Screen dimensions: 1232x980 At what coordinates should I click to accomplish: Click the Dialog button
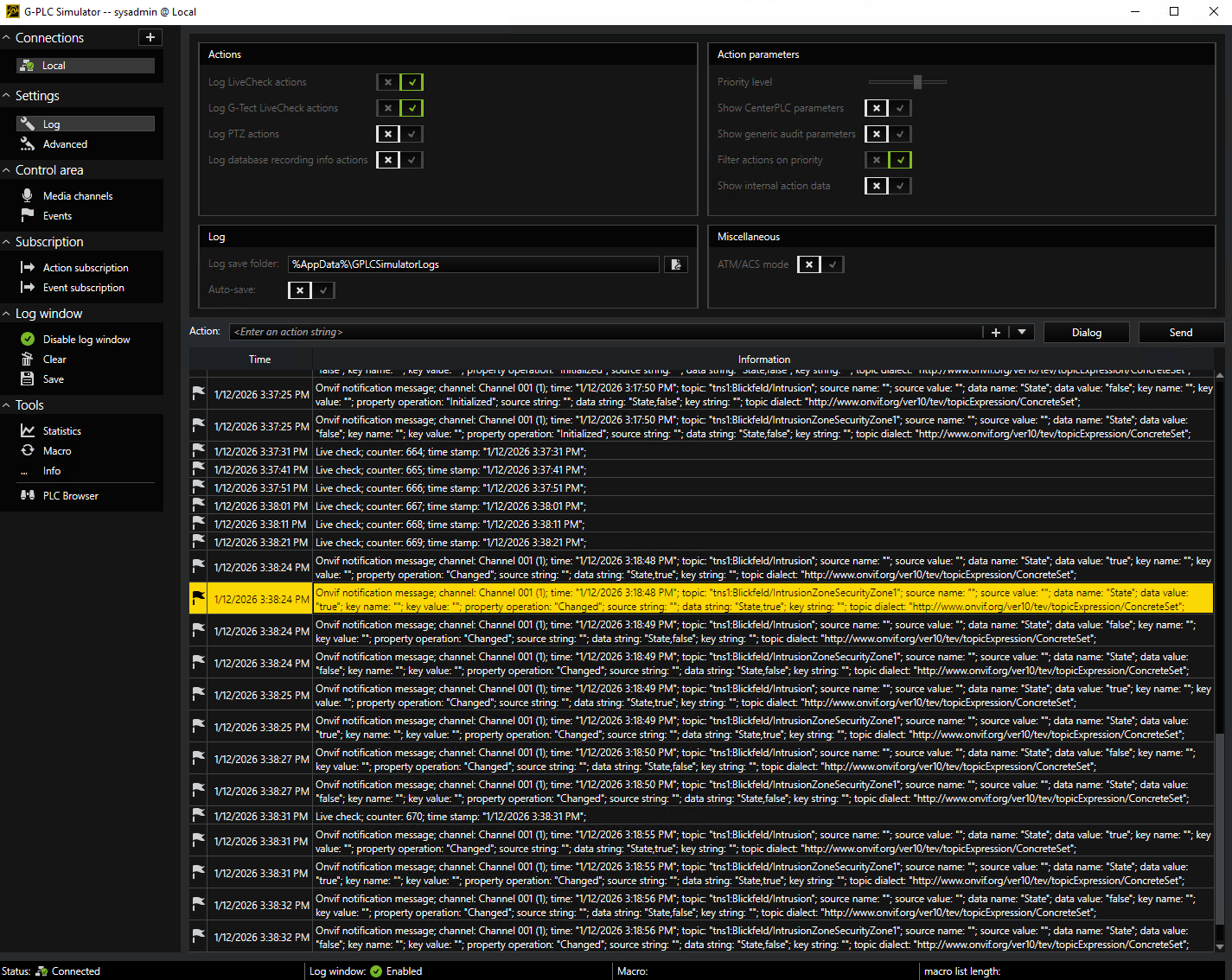point(1086,333)
